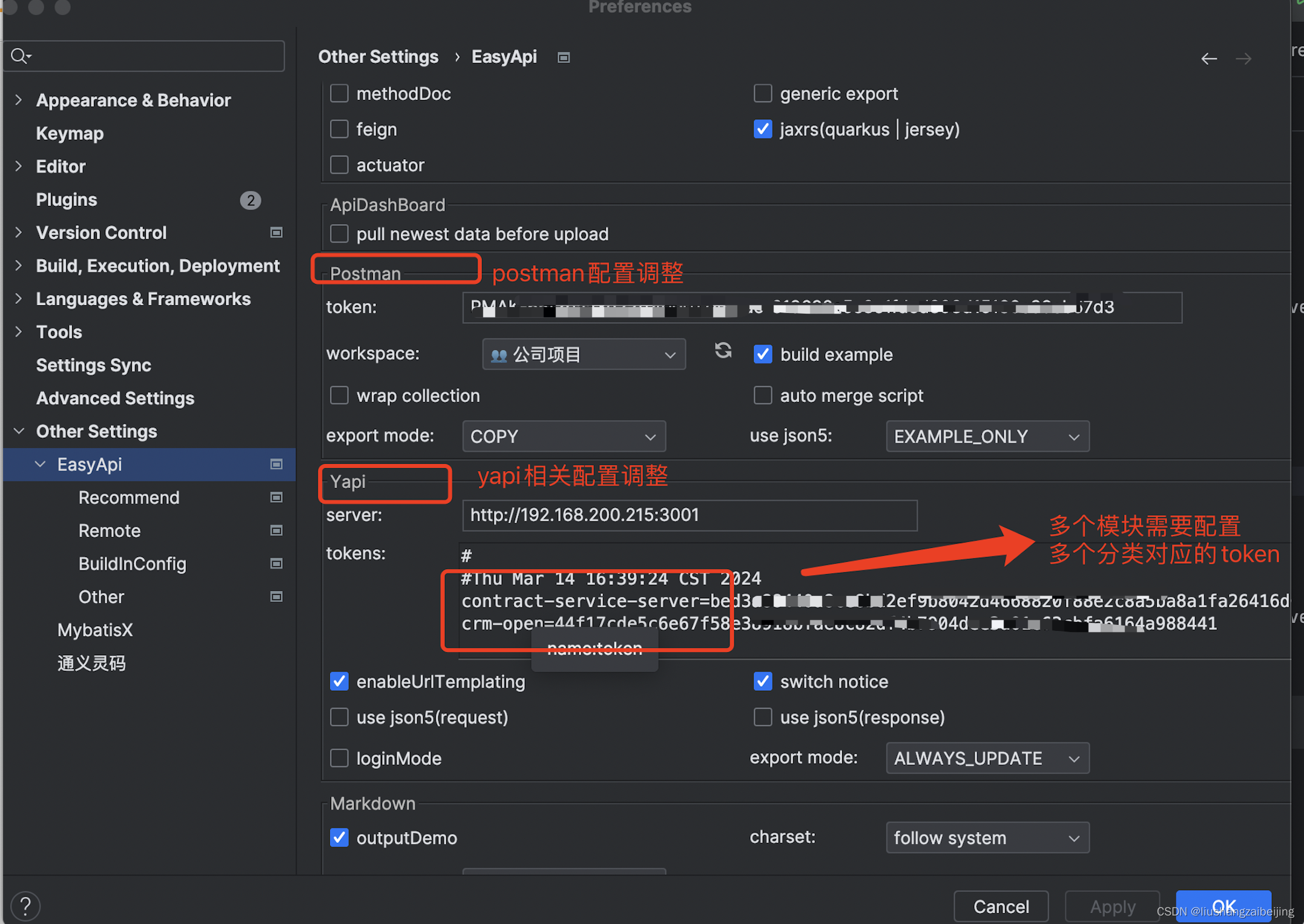This screenshot has height=924, width=1304.
Task: Open Plugins settings page
Action: pyautogui.click(x=67, y=199)
